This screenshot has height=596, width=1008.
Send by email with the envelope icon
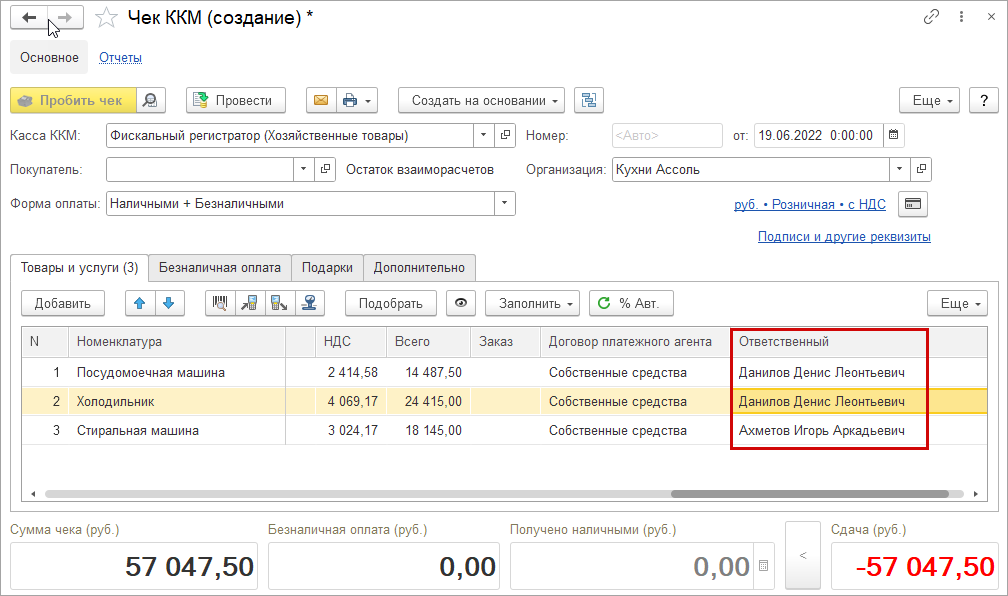point(321,100)
